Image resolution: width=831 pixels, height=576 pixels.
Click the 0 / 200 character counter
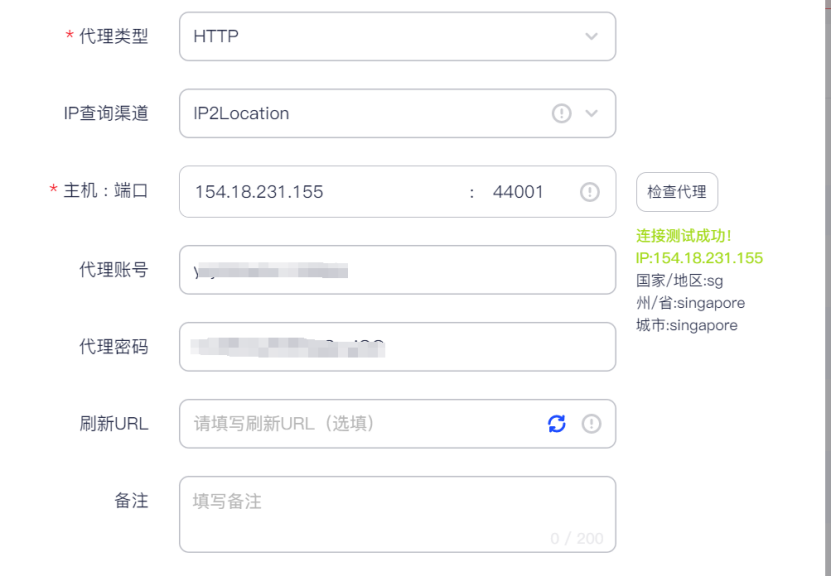coord(577,539)
